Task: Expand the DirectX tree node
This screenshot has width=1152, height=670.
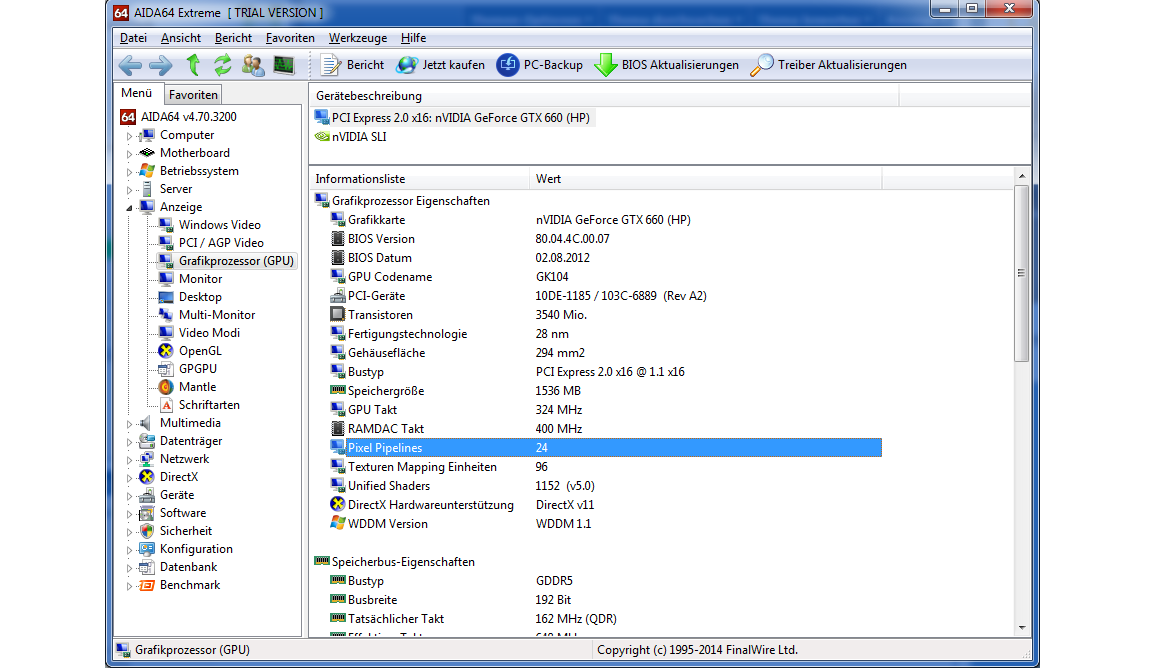Action: pyautogui.click(x=129, y=478)
